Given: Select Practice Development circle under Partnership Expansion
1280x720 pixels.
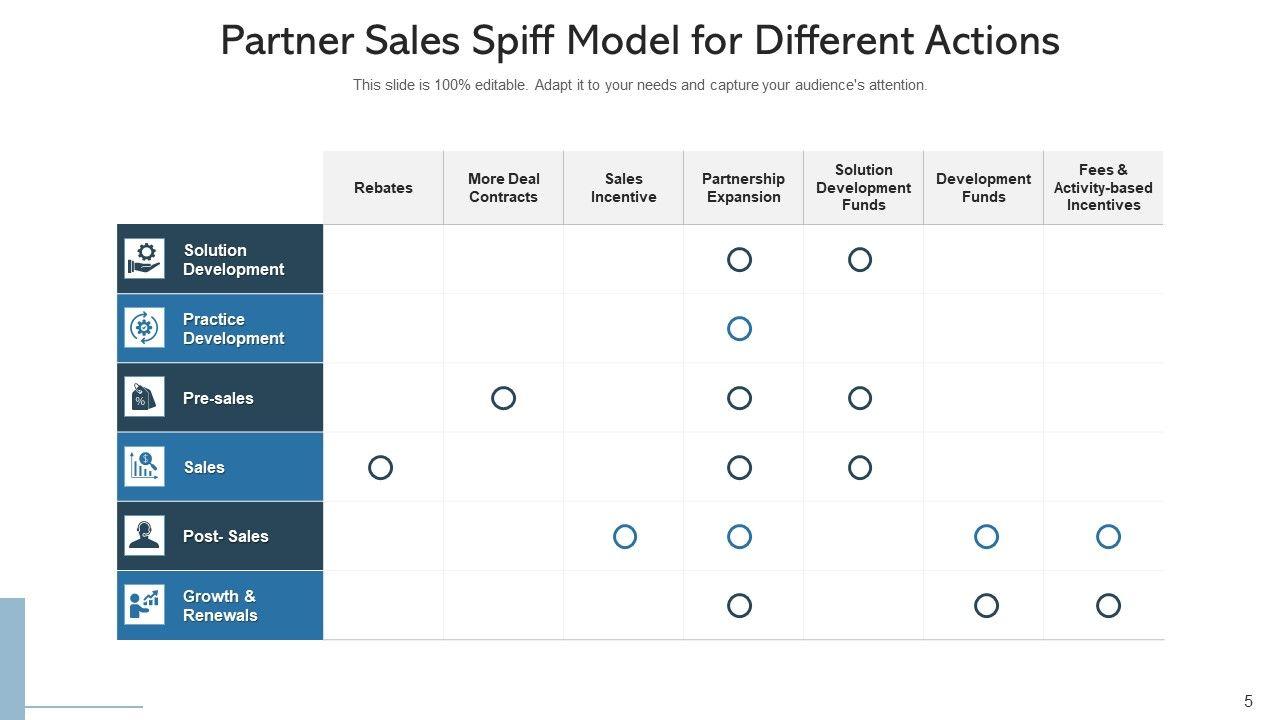Looking at the screenshot, I should click(739, 329).
